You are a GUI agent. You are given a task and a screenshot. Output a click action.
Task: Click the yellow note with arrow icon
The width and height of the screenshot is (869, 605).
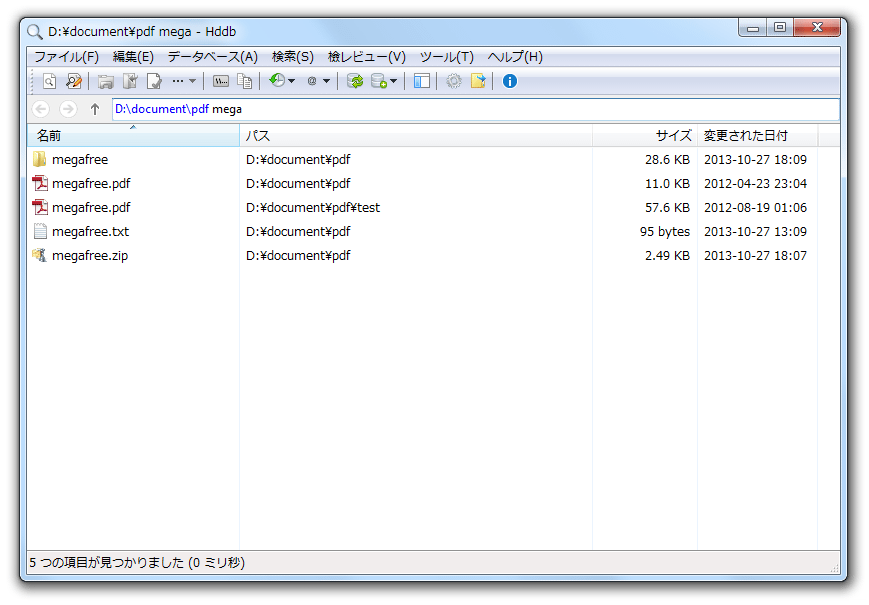(478, 81)
